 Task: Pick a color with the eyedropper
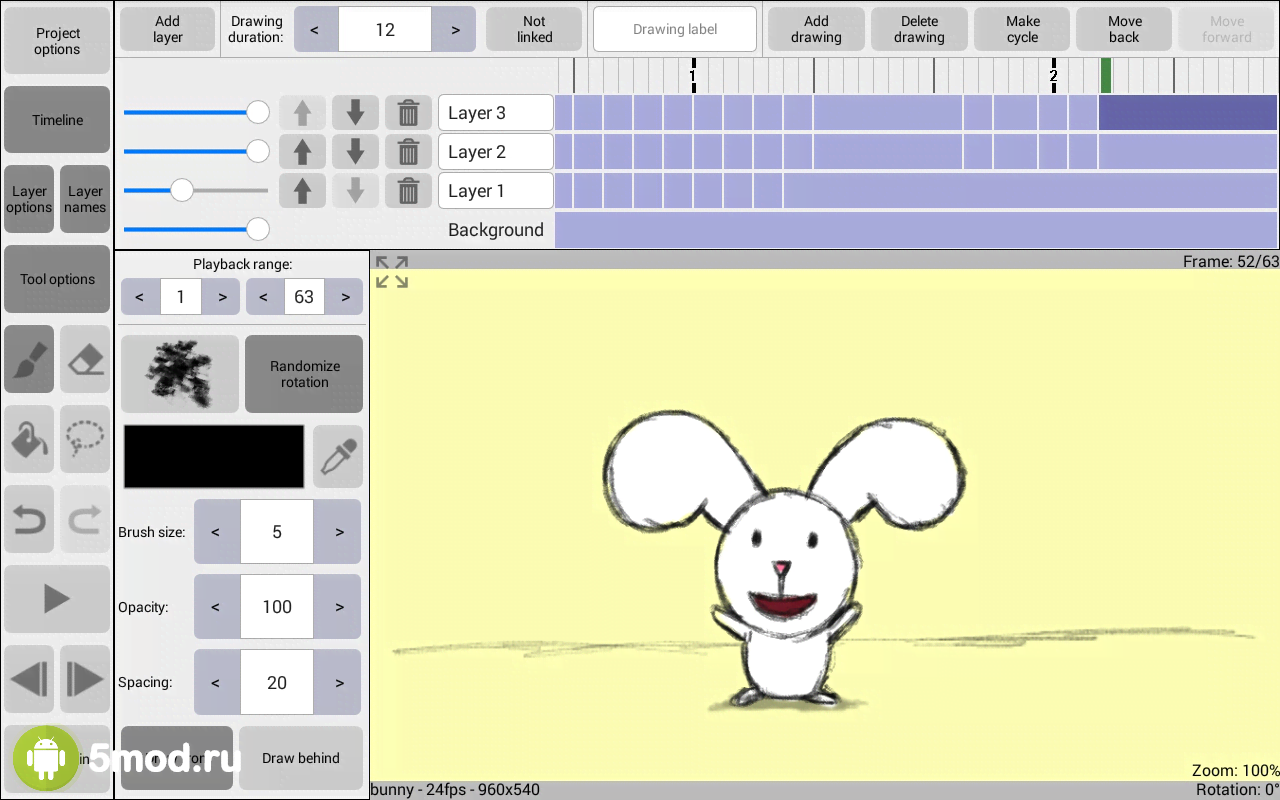click(338, 457)
